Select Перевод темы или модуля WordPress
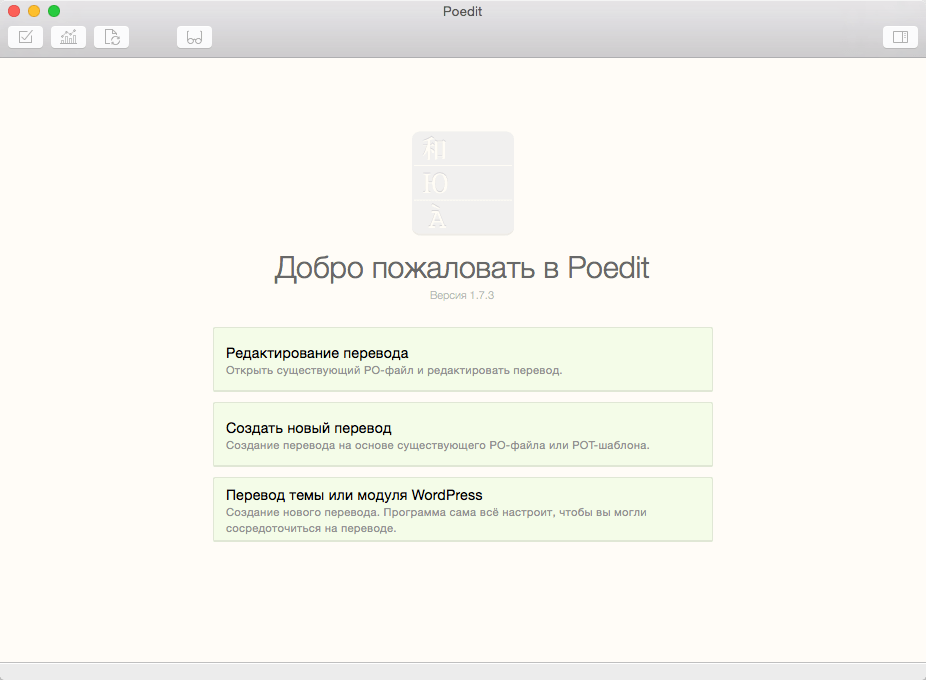This screenshot has width=926, height=680. [x=463, y=509]
